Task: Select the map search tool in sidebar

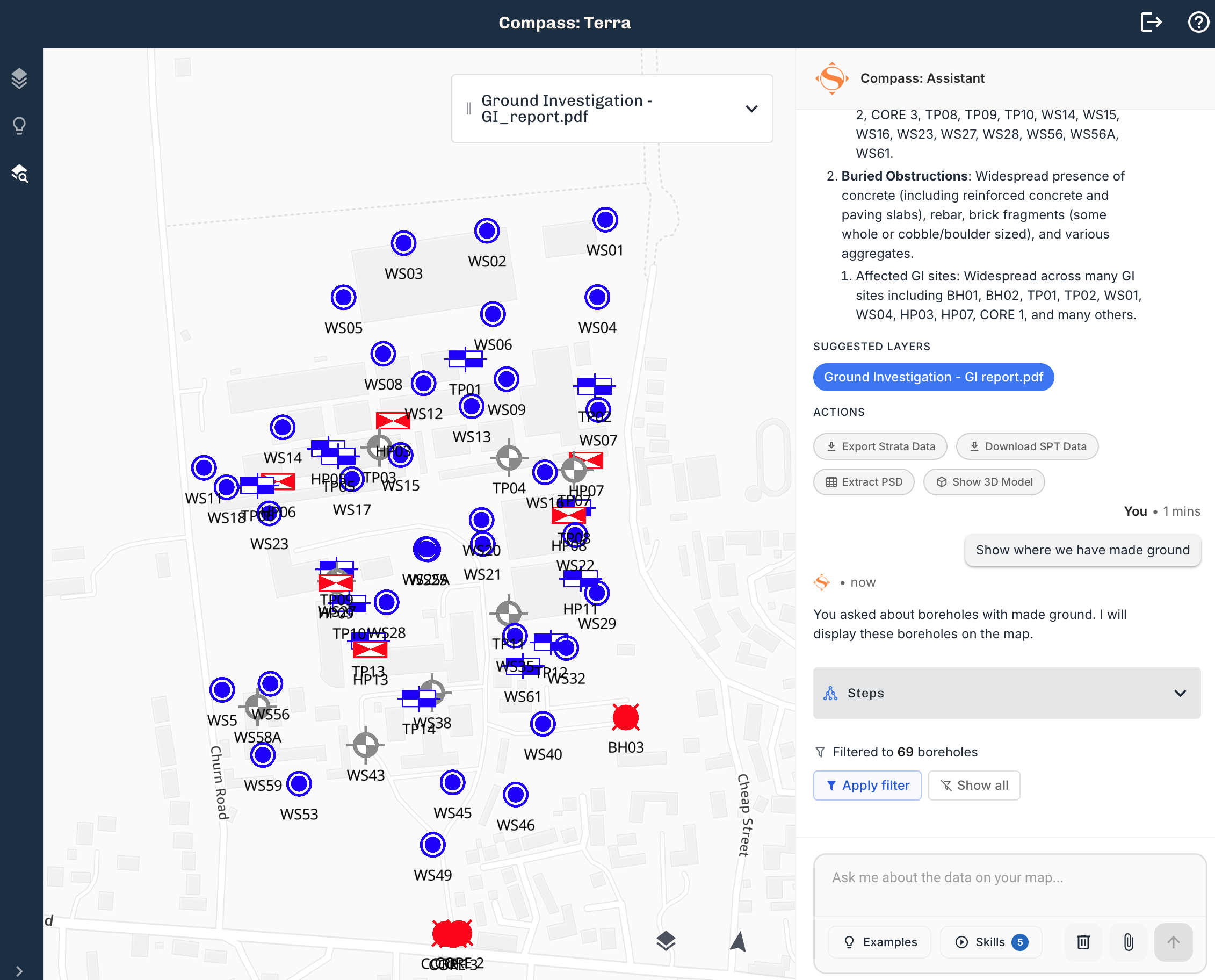Action: coord(20,175)
